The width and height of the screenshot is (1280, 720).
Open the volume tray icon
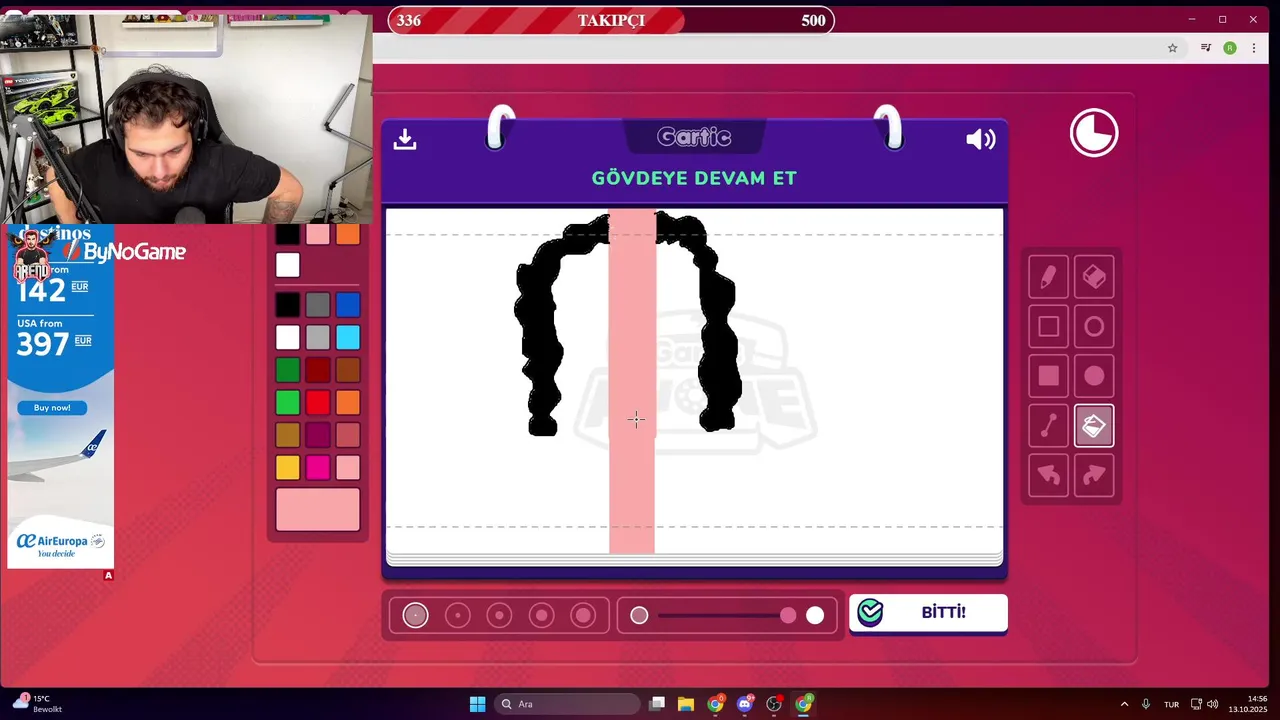coord(1212,704)
